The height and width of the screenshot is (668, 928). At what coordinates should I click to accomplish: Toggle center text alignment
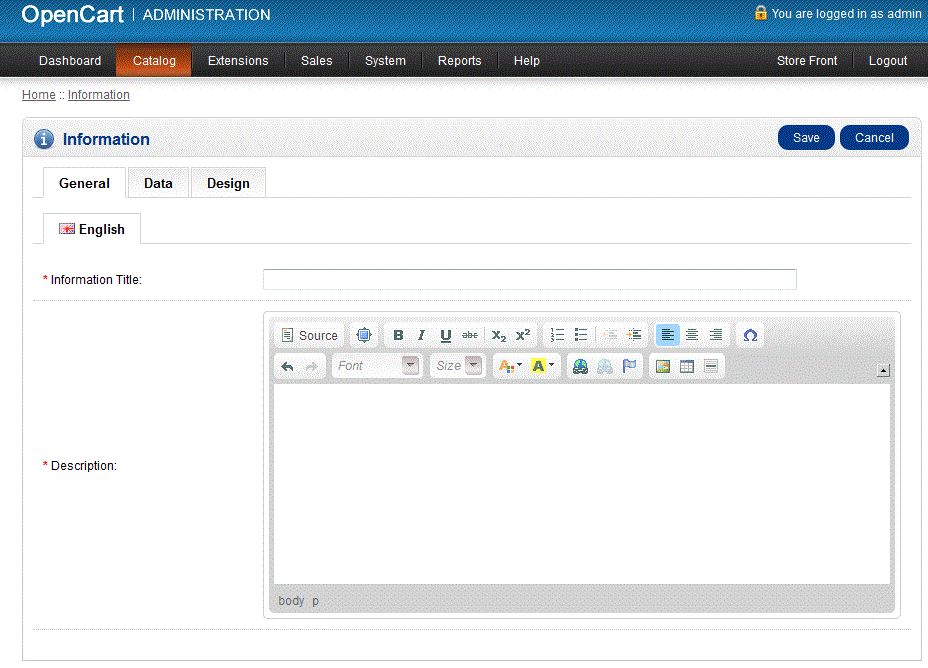click(692, 335)
